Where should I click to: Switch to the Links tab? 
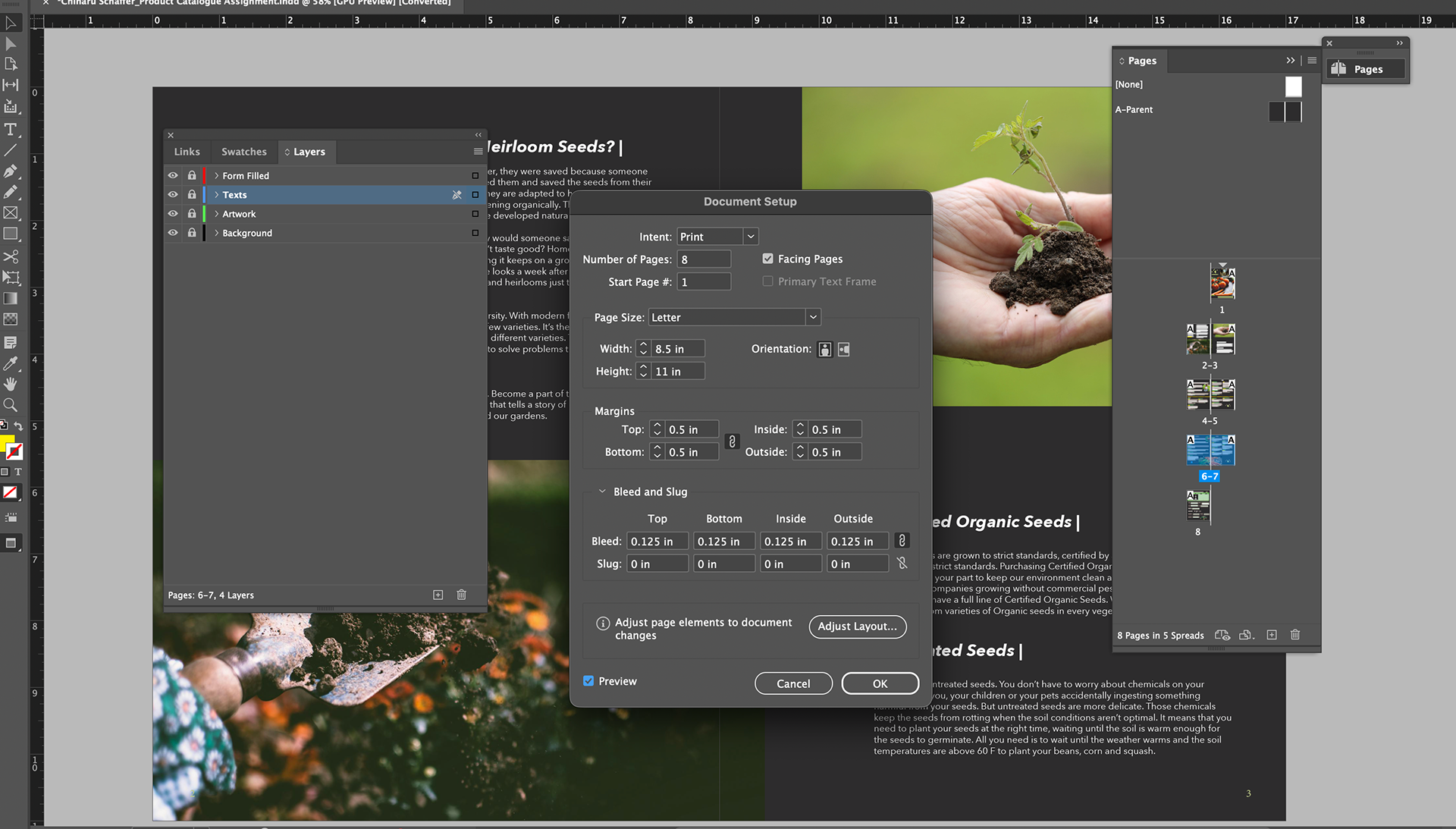click(x=187, y=152)
